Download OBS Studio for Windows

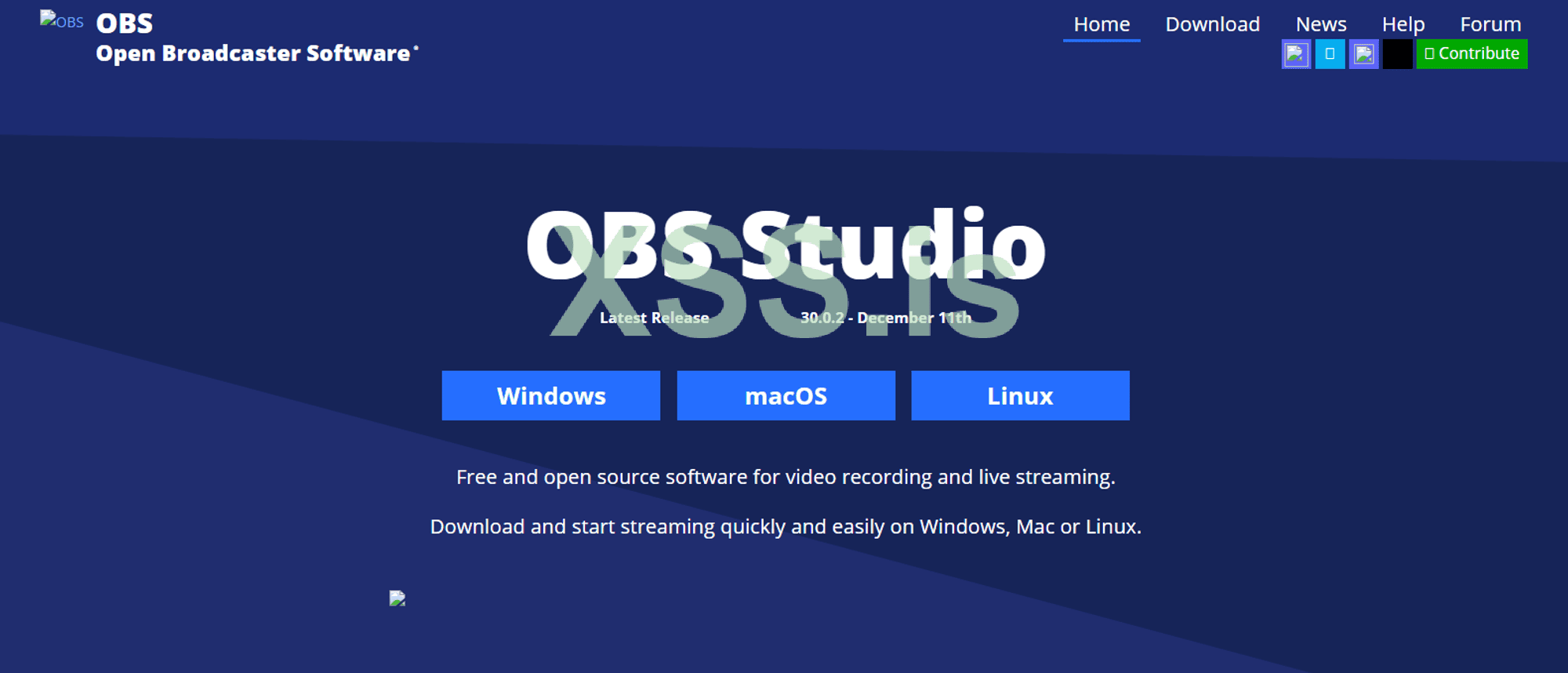(x=551, y=395)
